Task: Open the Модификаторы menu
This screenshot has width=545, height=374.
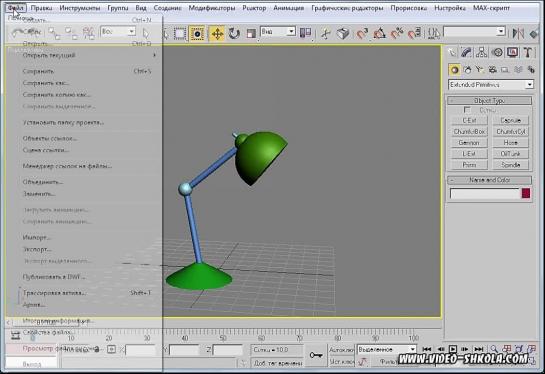Action: 212,8
